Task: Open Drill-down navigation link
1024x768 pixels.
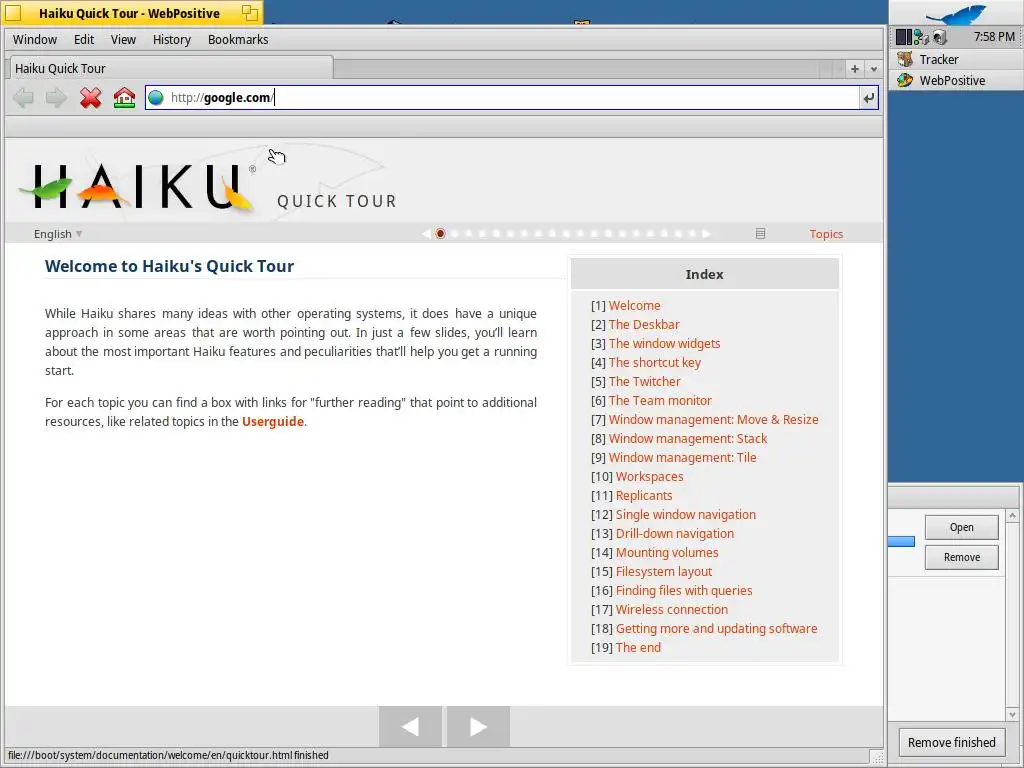Action: pyautogui.click(x=675, y=534)
